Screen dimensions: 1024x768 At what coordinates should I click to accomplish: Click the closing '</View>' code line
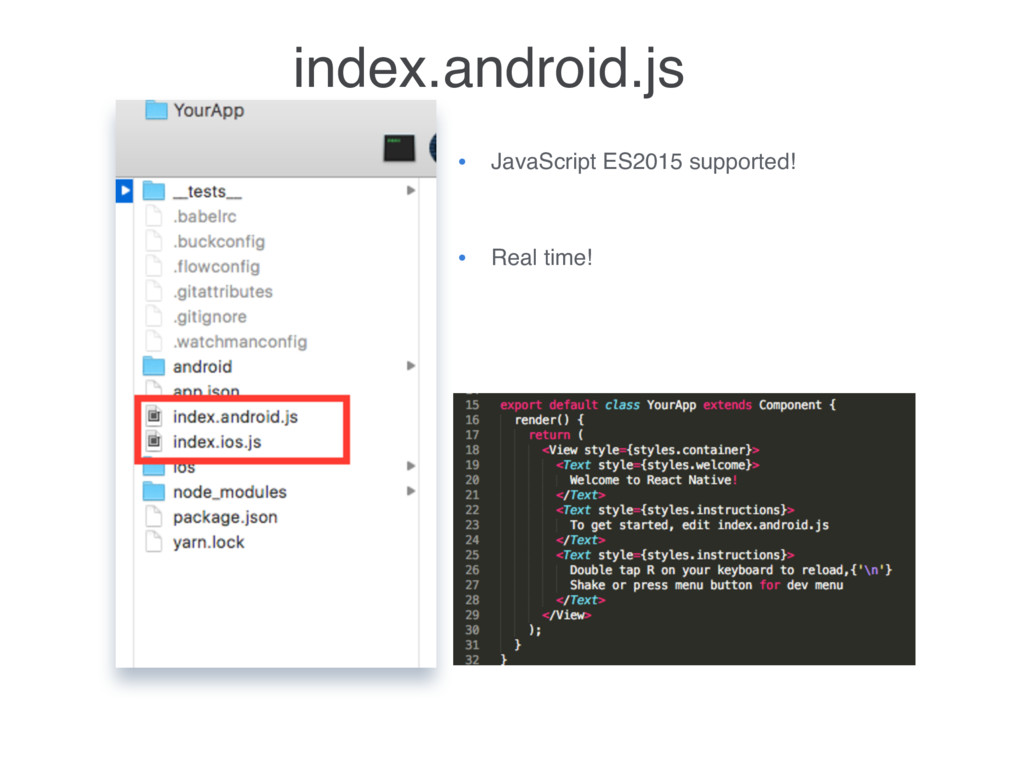coord(566,615)
